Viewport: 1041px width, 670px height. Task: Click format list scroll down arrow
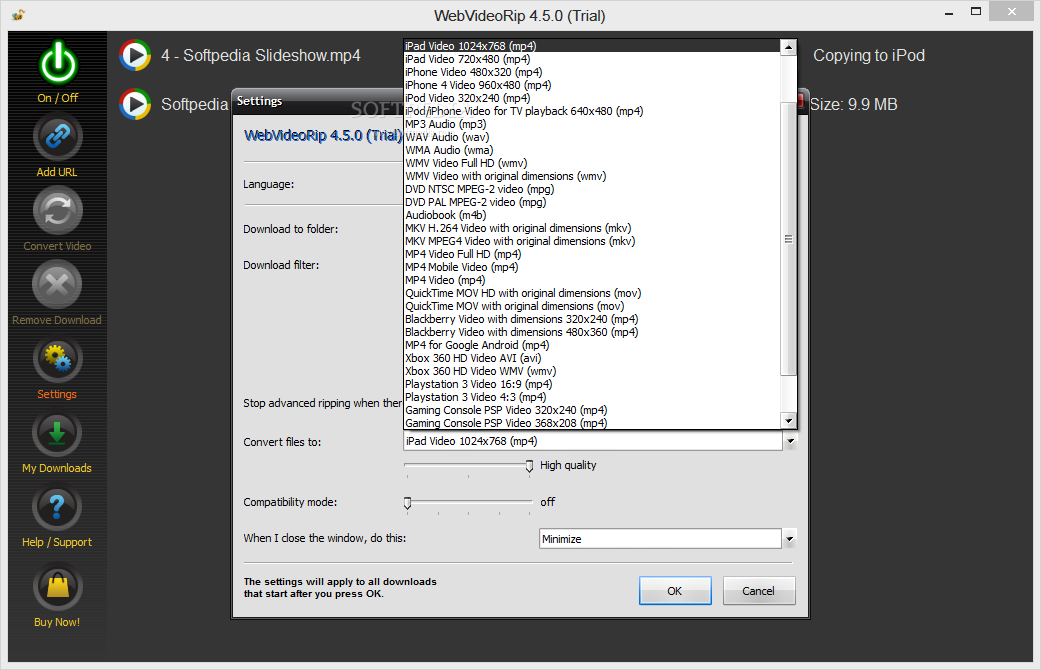point(788,420)
